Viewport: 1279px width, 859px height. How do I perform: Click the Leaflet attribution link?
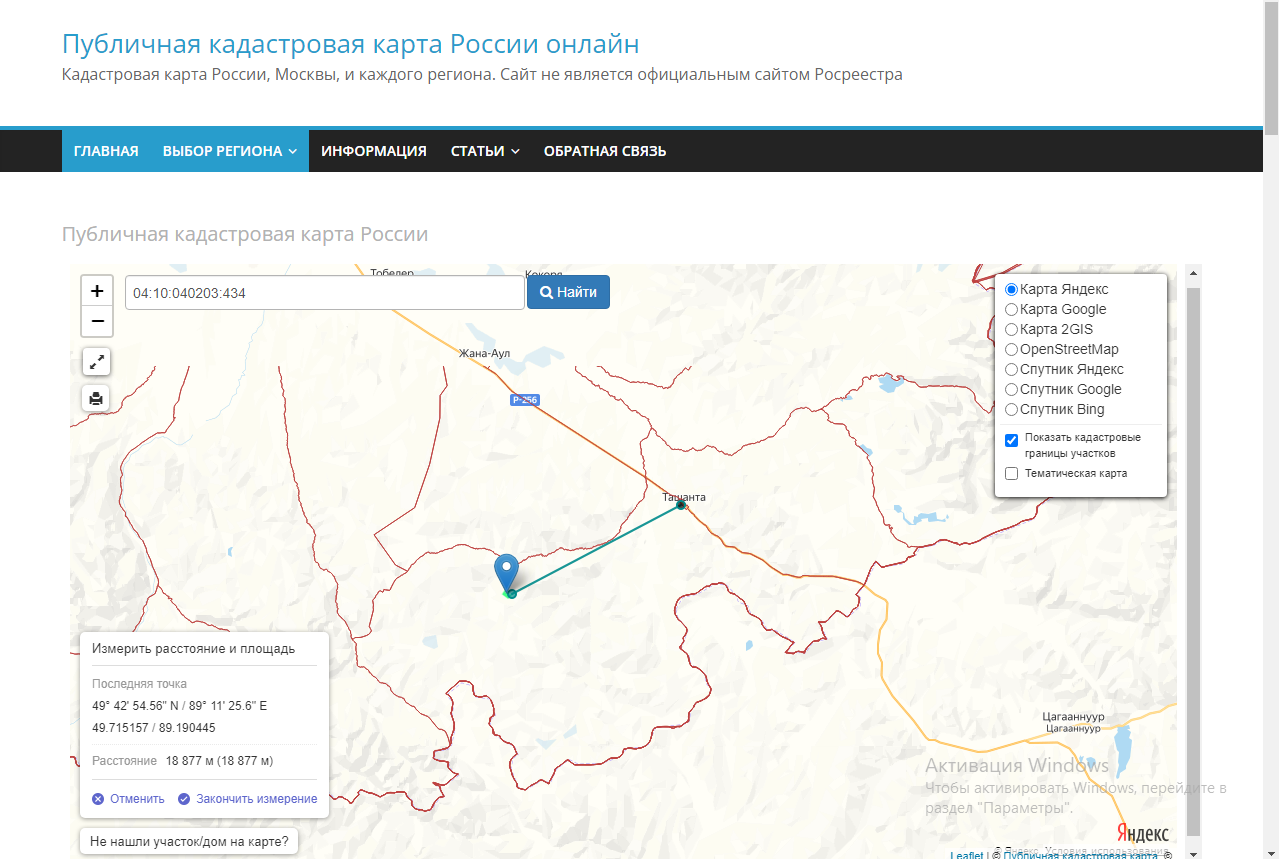click(x=966, y=855)
